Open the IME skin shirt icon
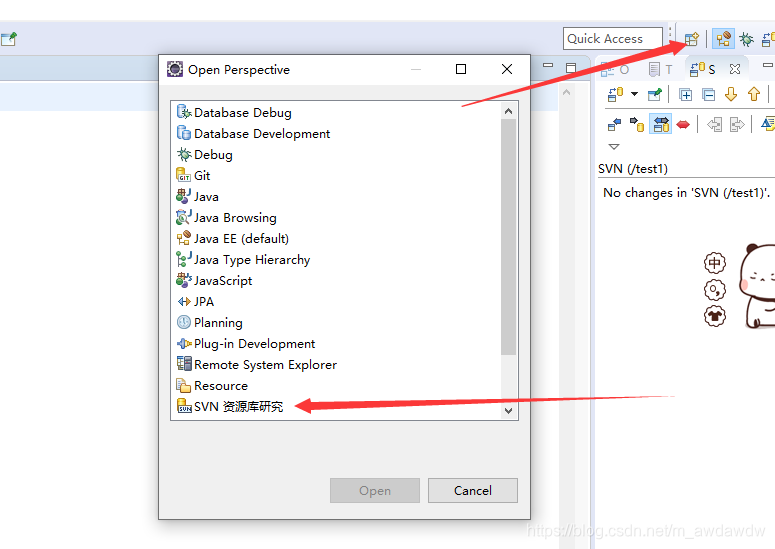This screenshot has width=775, height=549. 715,316
